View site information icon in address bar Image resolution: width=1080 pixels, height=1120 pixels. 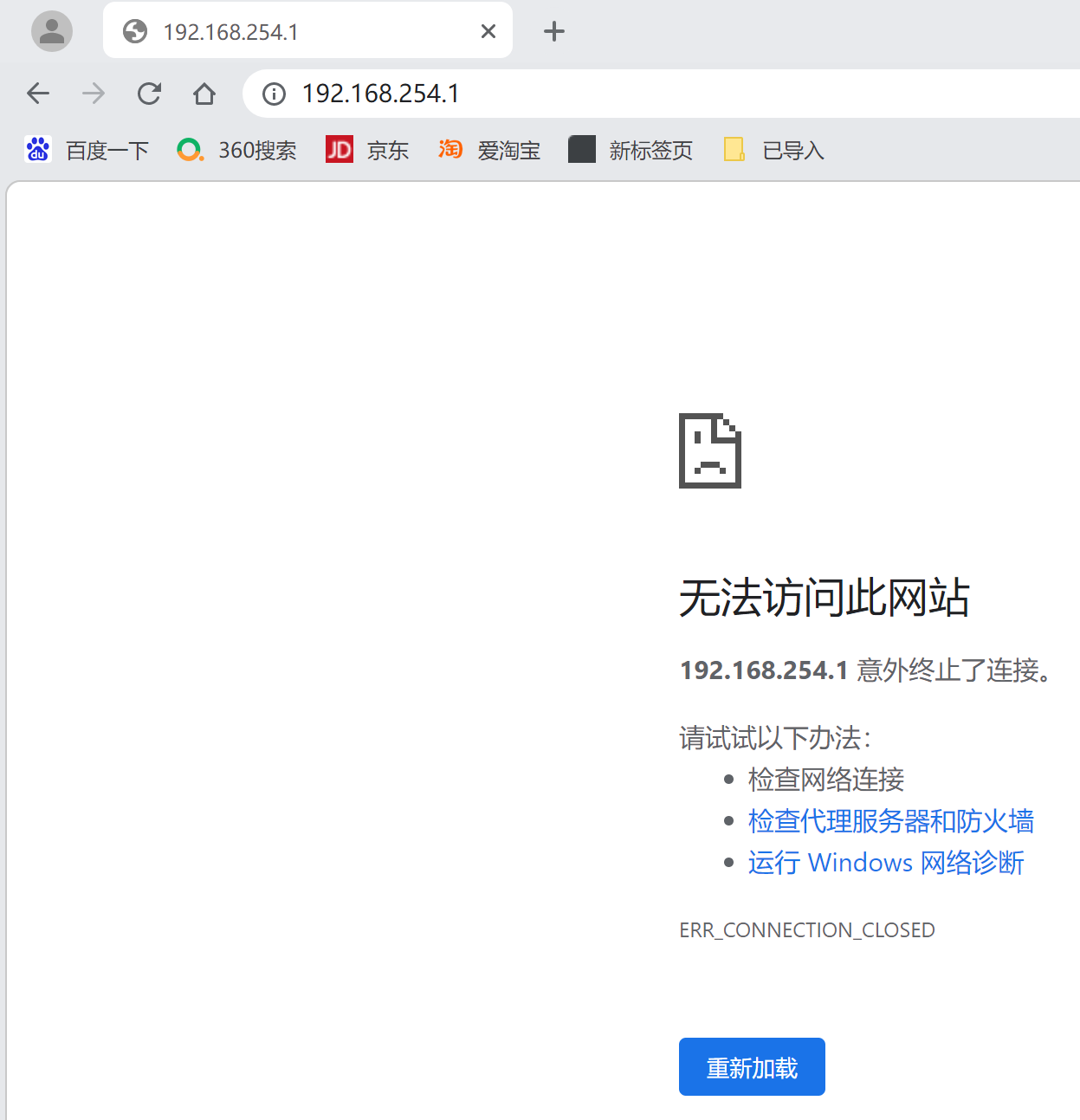pyautogui.click(x=274, y=94)
